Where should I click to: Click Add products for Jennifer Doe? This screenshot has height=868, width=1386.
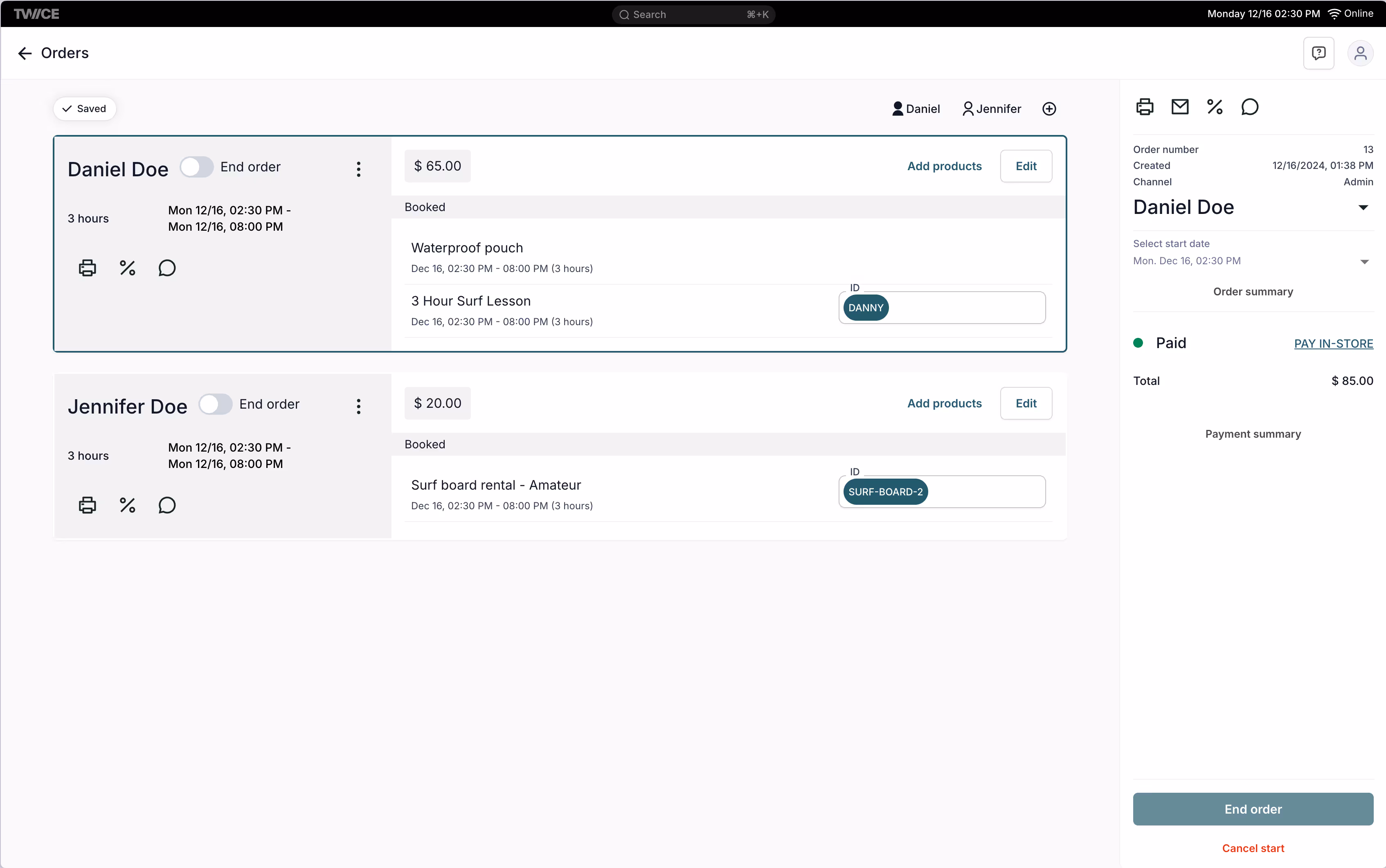944,404
